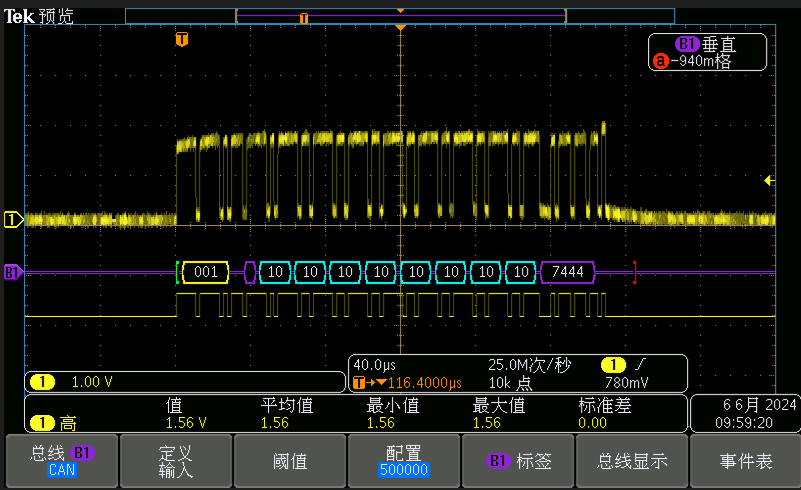801x490 pixels.
Task: Open 配置 500000 bit rate setting
Action: [x=404, y=461]
